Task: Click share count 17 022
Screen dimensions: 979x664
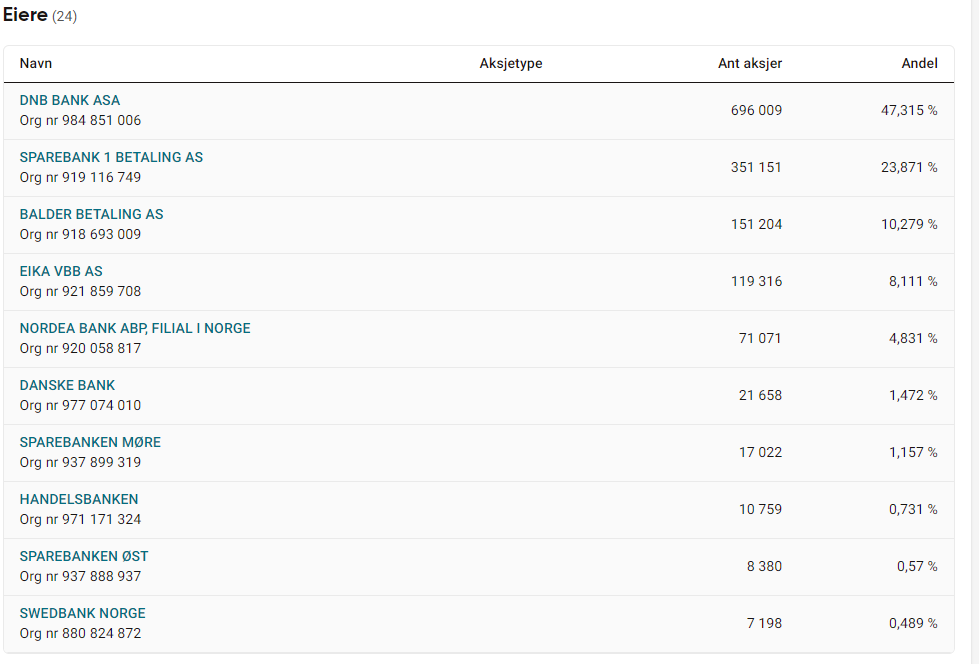Action: click(760, 452)
